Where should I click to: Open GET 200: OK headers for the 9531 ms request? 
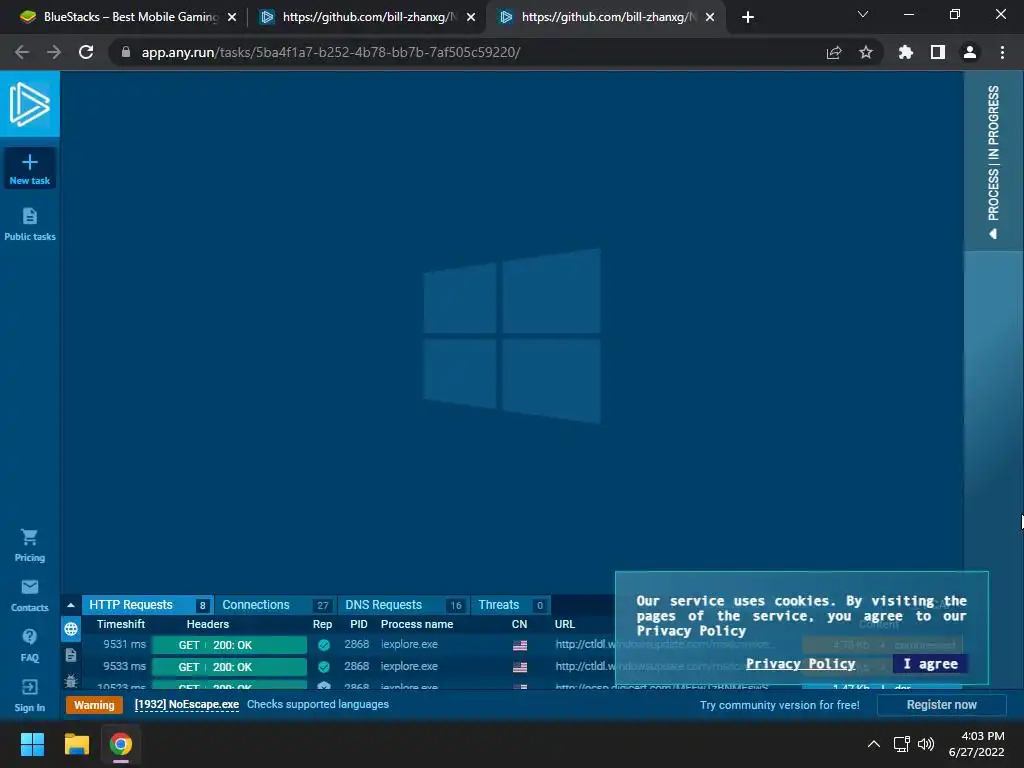tap(229, 645)
